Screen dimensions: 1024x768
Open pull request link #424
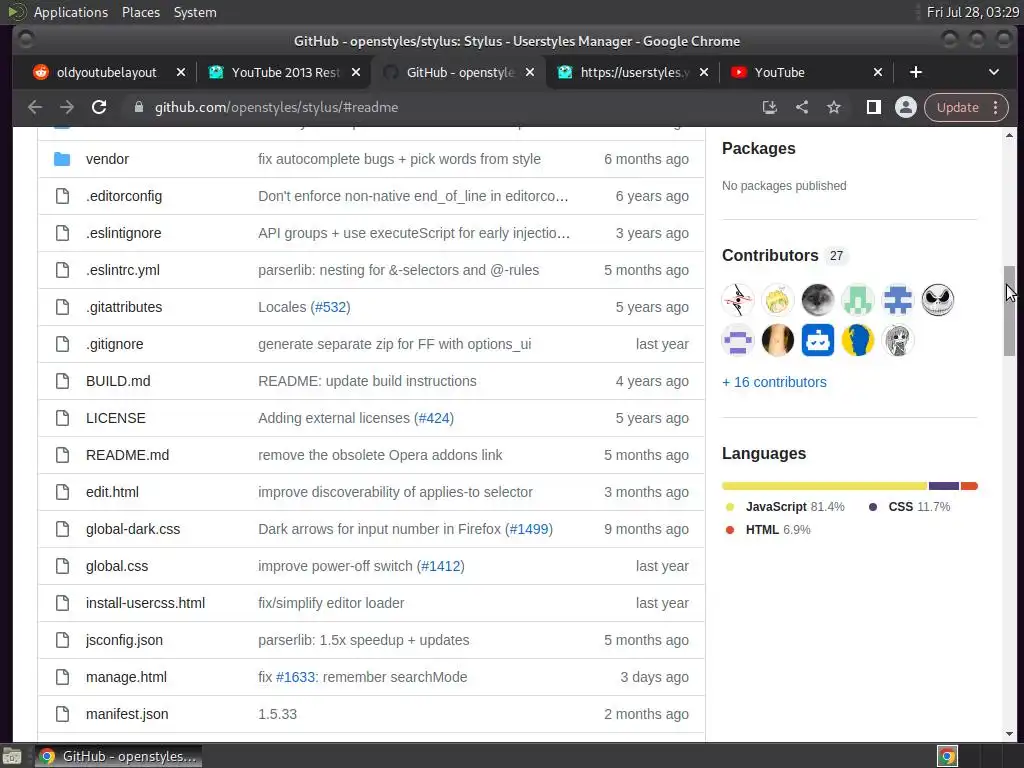(x=434, y=418)
